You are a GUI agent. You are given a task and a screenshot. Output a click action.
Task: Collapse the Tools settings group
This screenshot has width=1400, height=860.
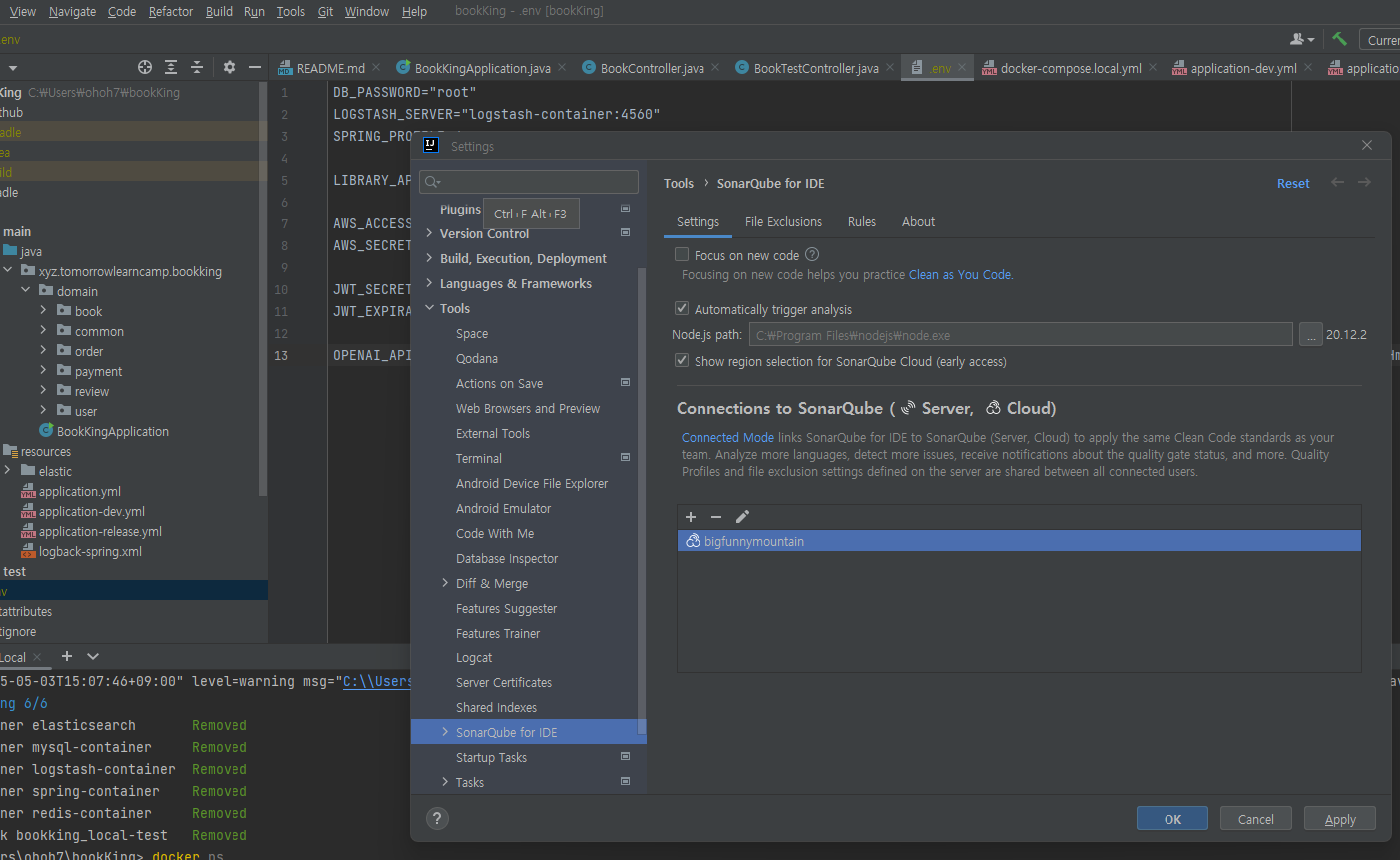429,308
